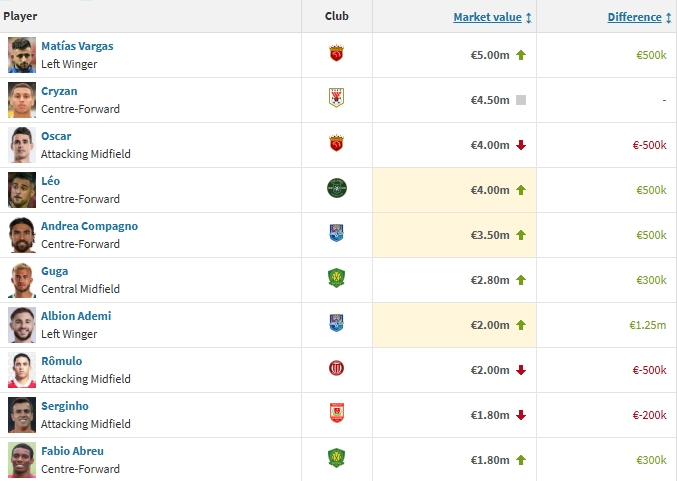Click sort arrows beside Market value
The width and height of the screenshot is (677, 481).
point(528,18)
